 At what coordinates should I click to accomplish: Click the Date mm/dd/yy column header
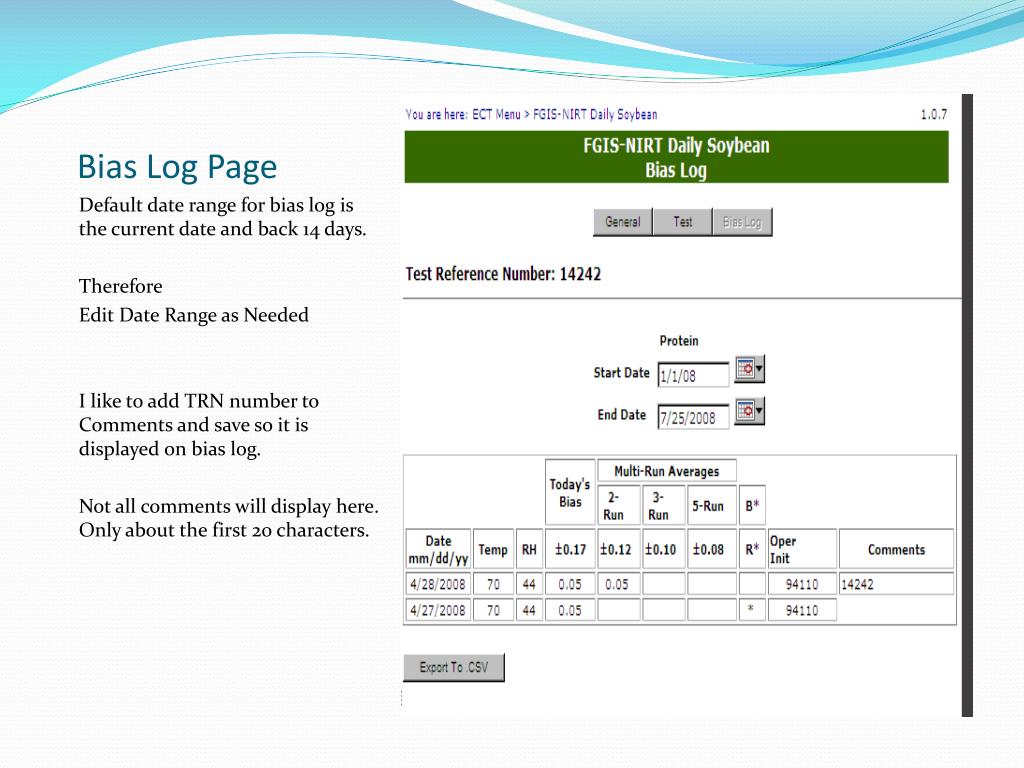pos(438,549)
